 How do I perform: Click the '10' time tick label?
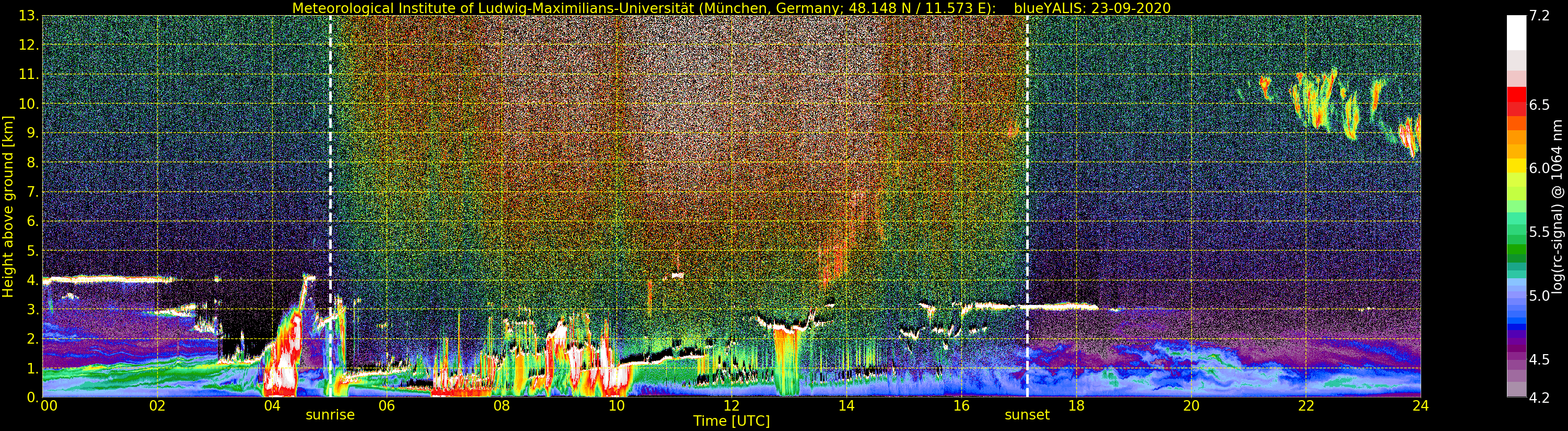pos(617,406)
